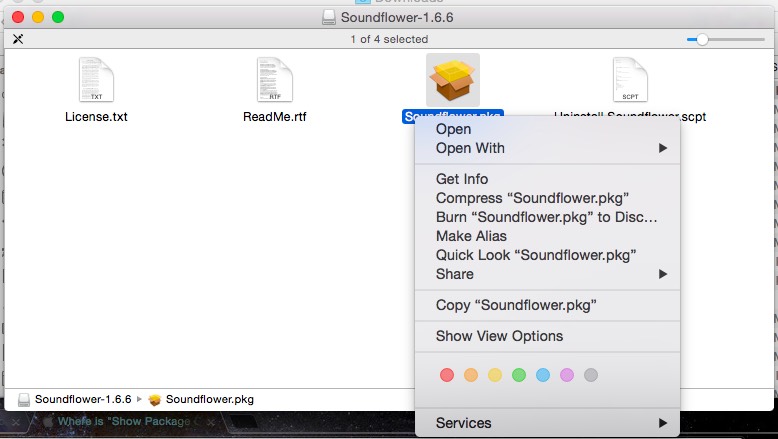Viewport: 778px width, 439px height.
Task: Click the disk icon in path bar
Action: [x=23, y=400]
